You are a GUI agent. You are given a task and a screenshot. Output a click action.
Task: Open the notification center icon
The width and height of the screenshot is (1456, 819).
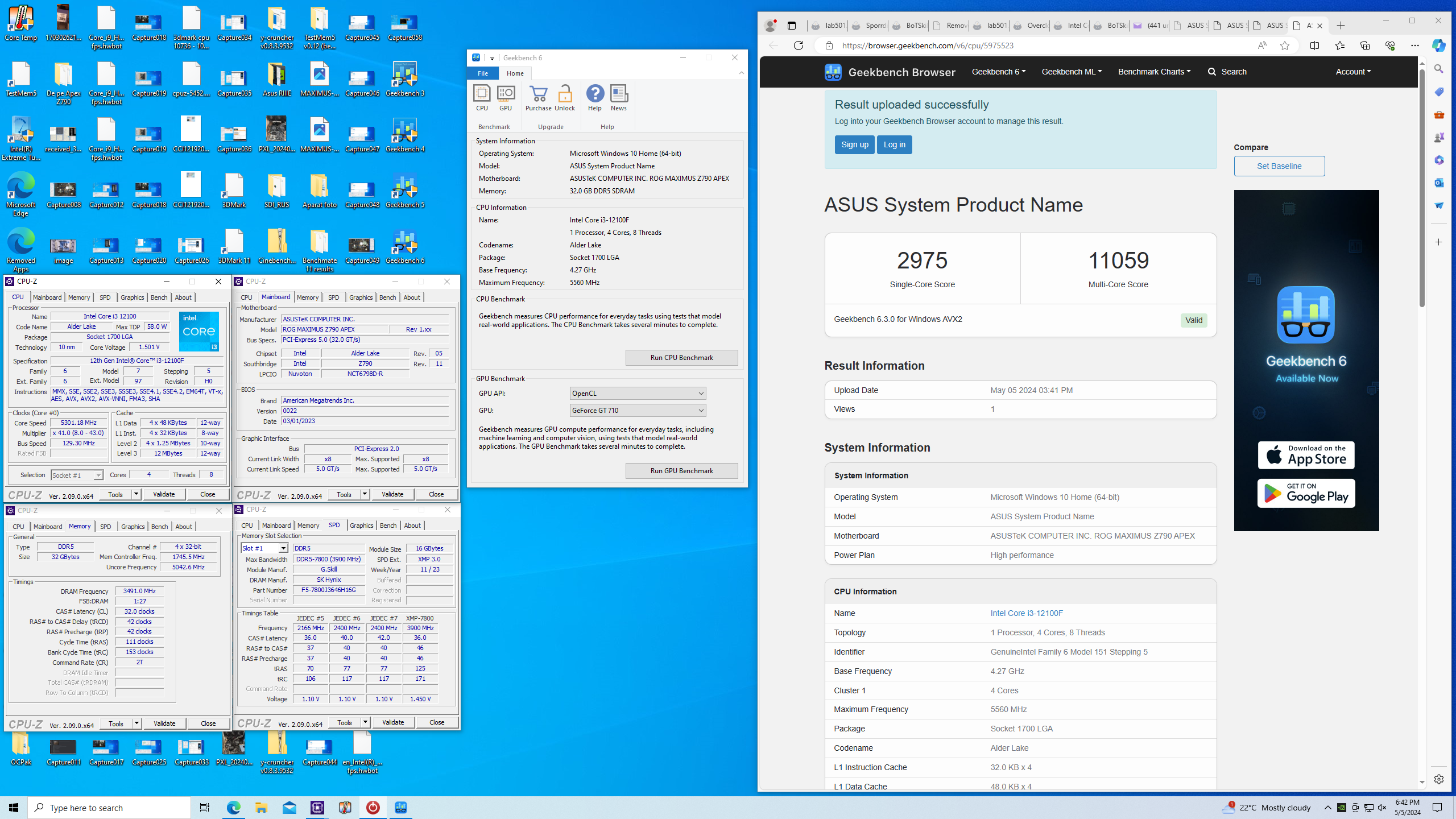point(1437,808)
